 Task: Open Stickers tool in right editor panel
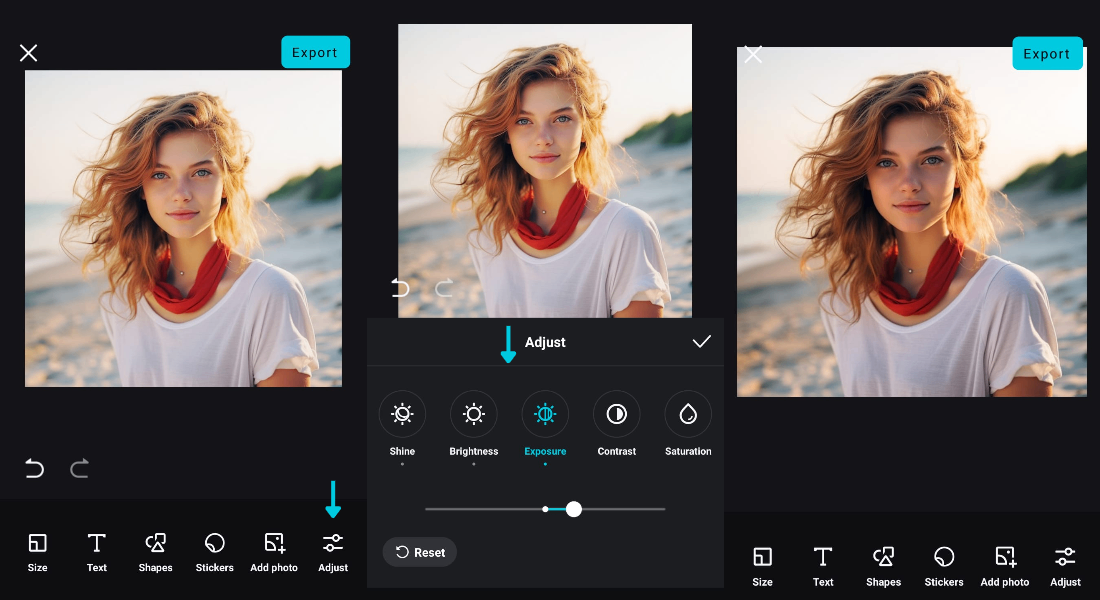click(944, 567)
